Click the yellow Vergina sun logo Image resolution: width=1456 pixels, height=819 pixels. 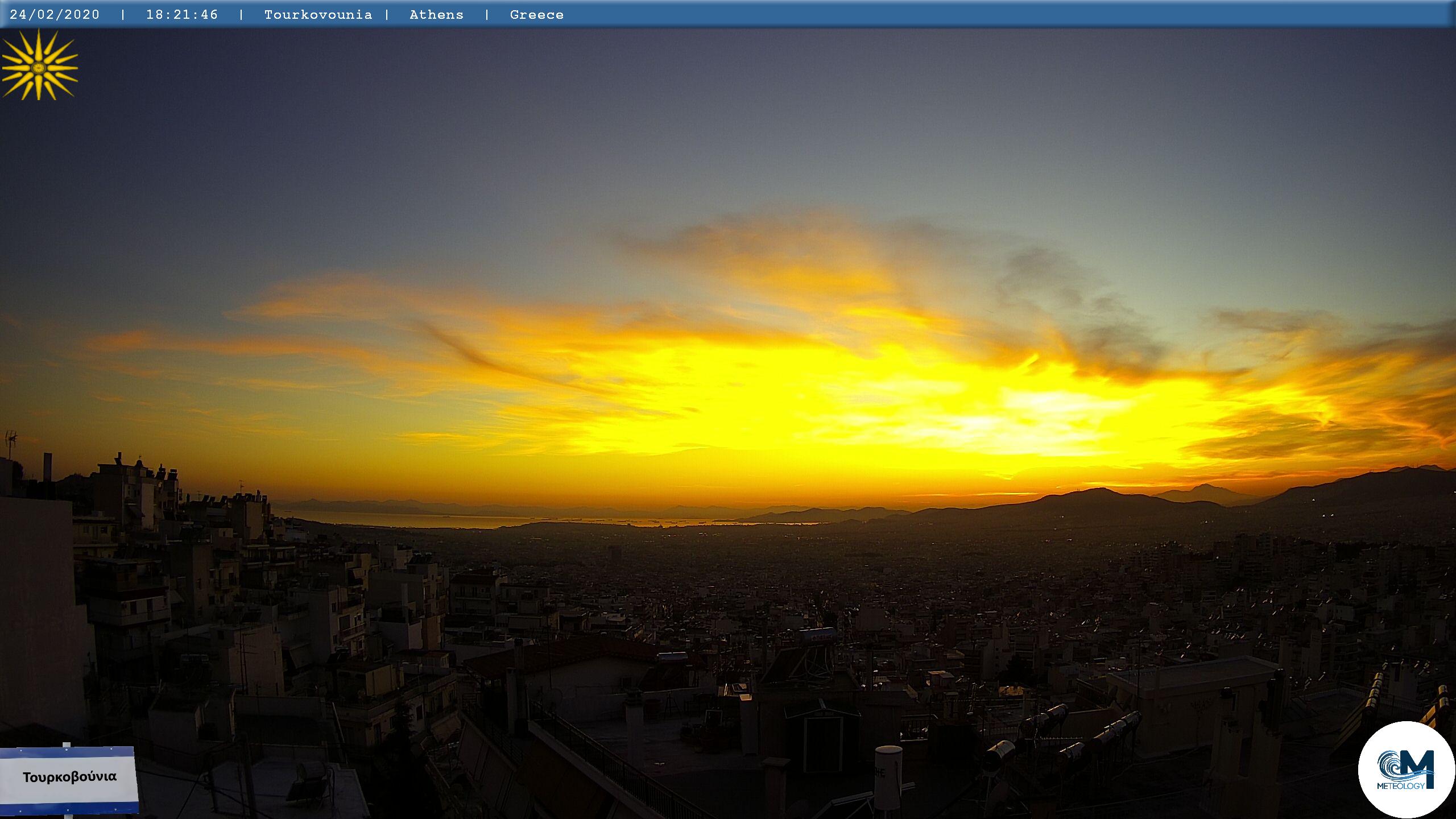click(40, 65)
